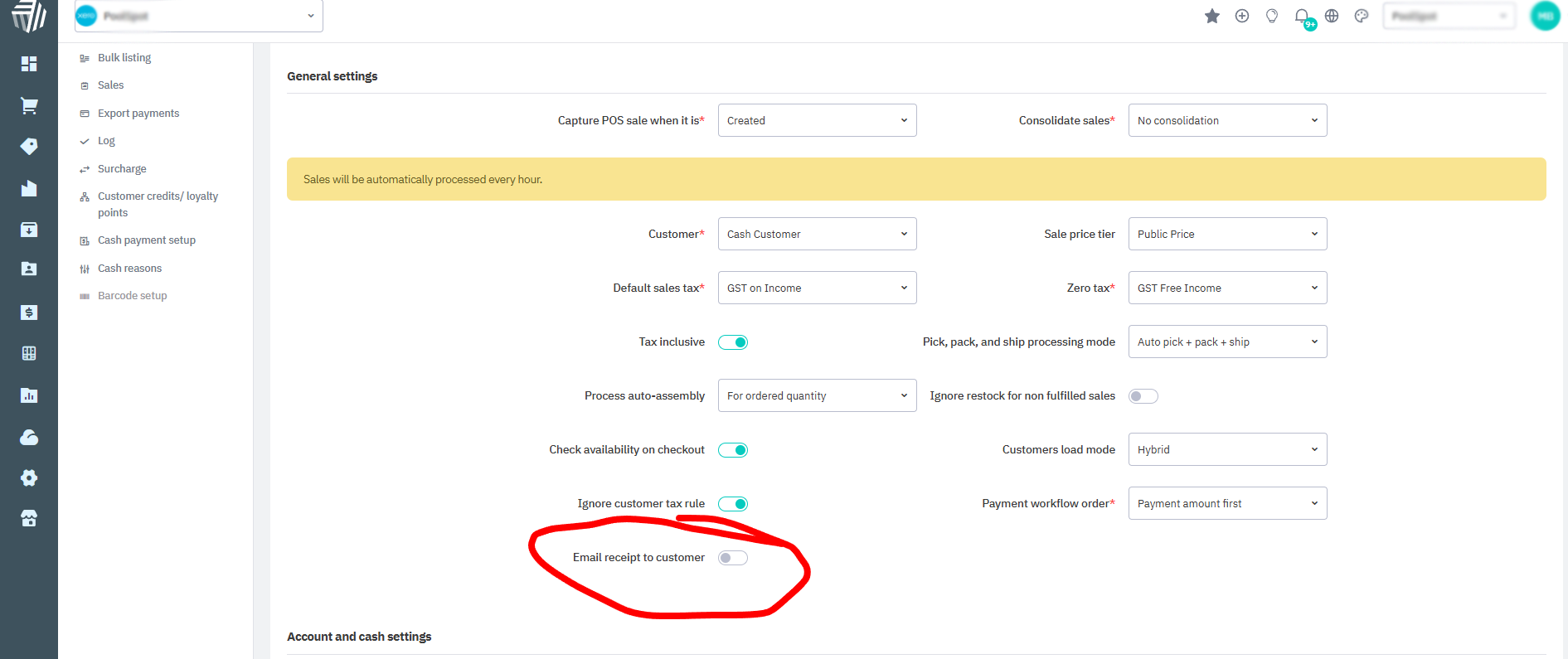This screenshot has height=659, width=1568.
Task: Click the globe language icon
Action: tap(1332, 16)
